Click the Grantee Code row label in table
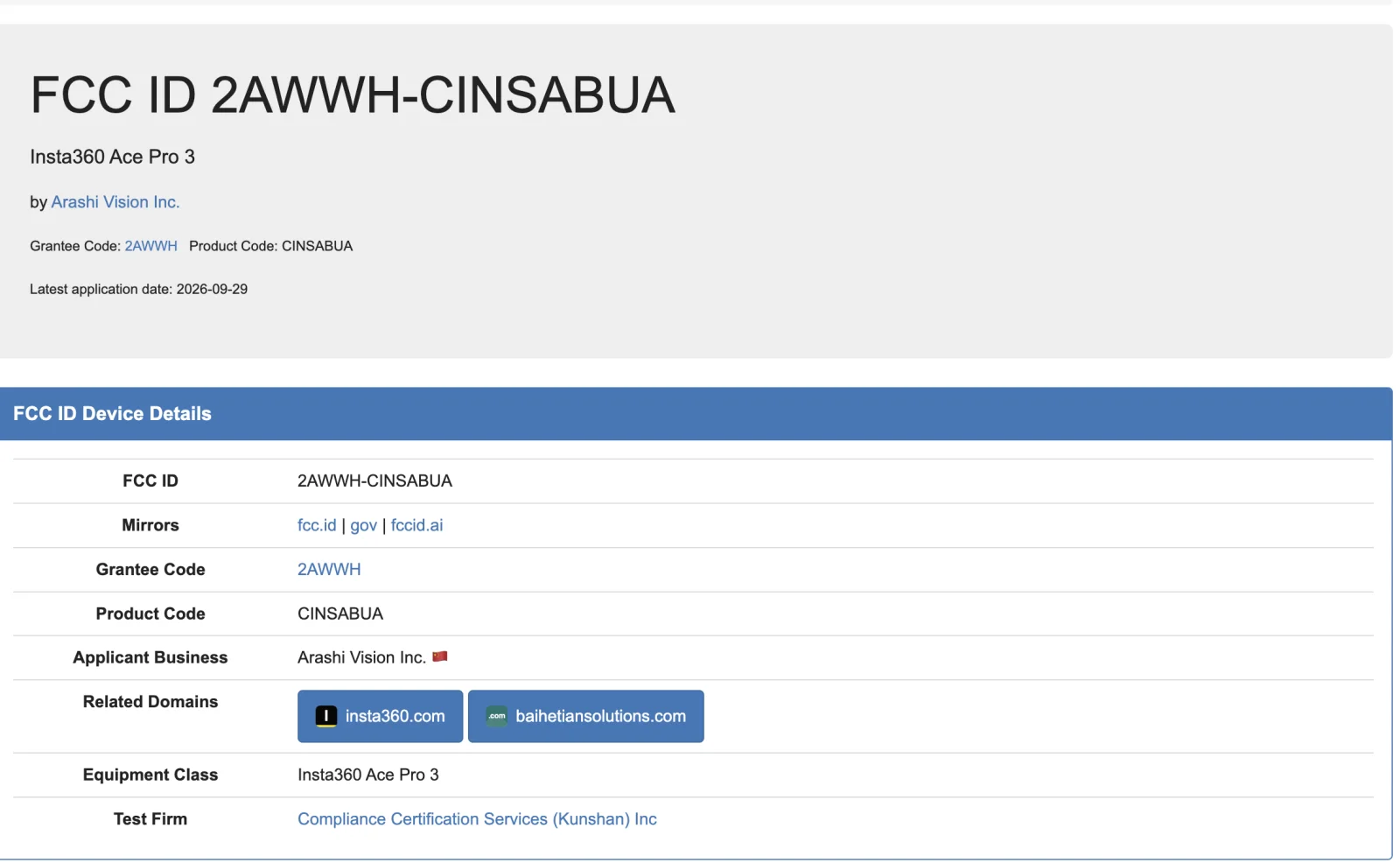Viewport: 1400px width, 863px height. [x=150, y=570]
